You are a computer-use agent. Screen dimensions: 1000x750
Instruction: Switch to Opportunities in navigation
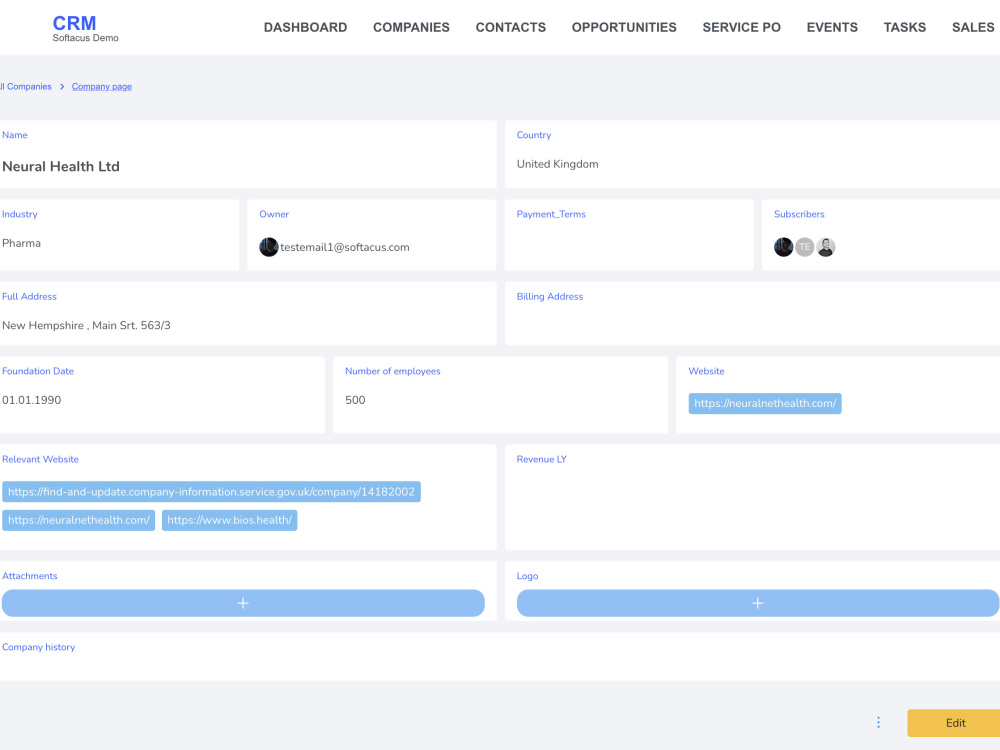click(x=624, y=27)
